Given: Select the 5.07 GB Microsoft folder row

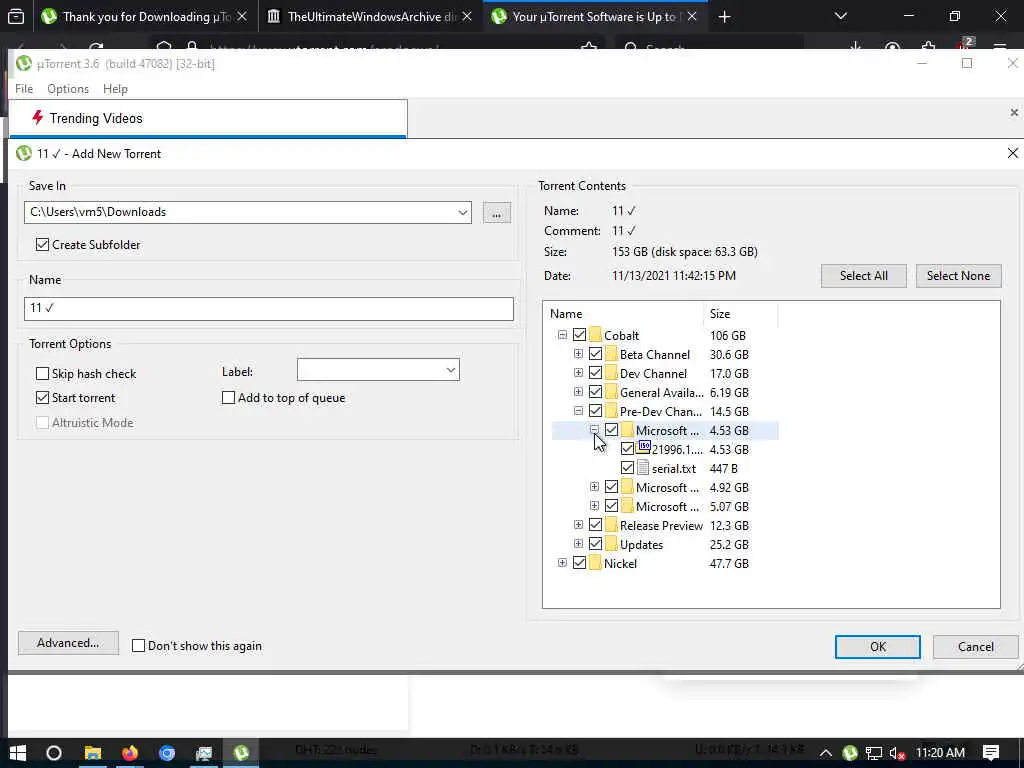Looking at the screenshot, I should coord(665,506).
